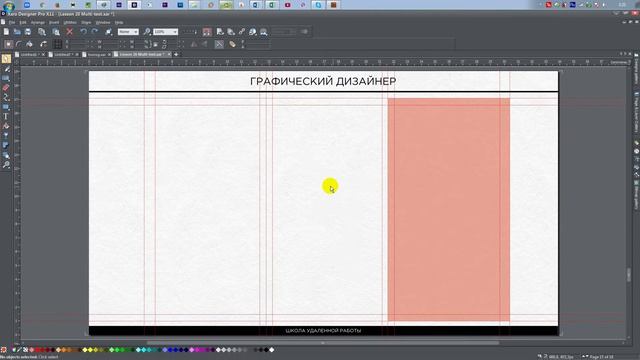Image resolution: width=640 pixels, height=360 pixels.
Task: Click the eyedropper on the color line
Action: pos(19,350)
